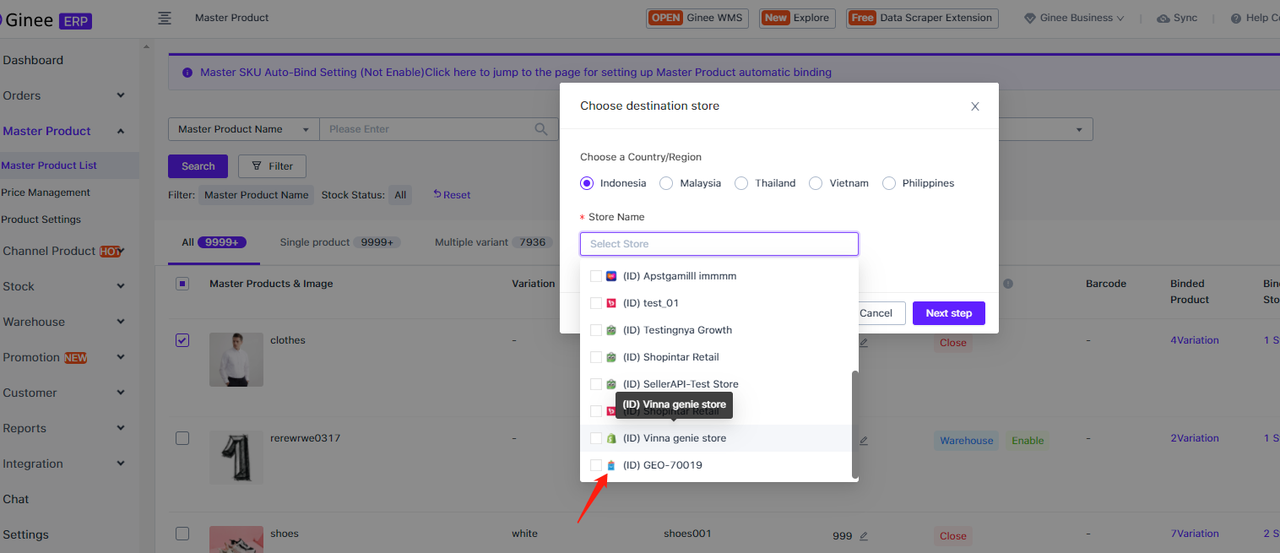Click the clothes product thumbnail
This screenshot has width=1280, height=553.
[237, 359]
